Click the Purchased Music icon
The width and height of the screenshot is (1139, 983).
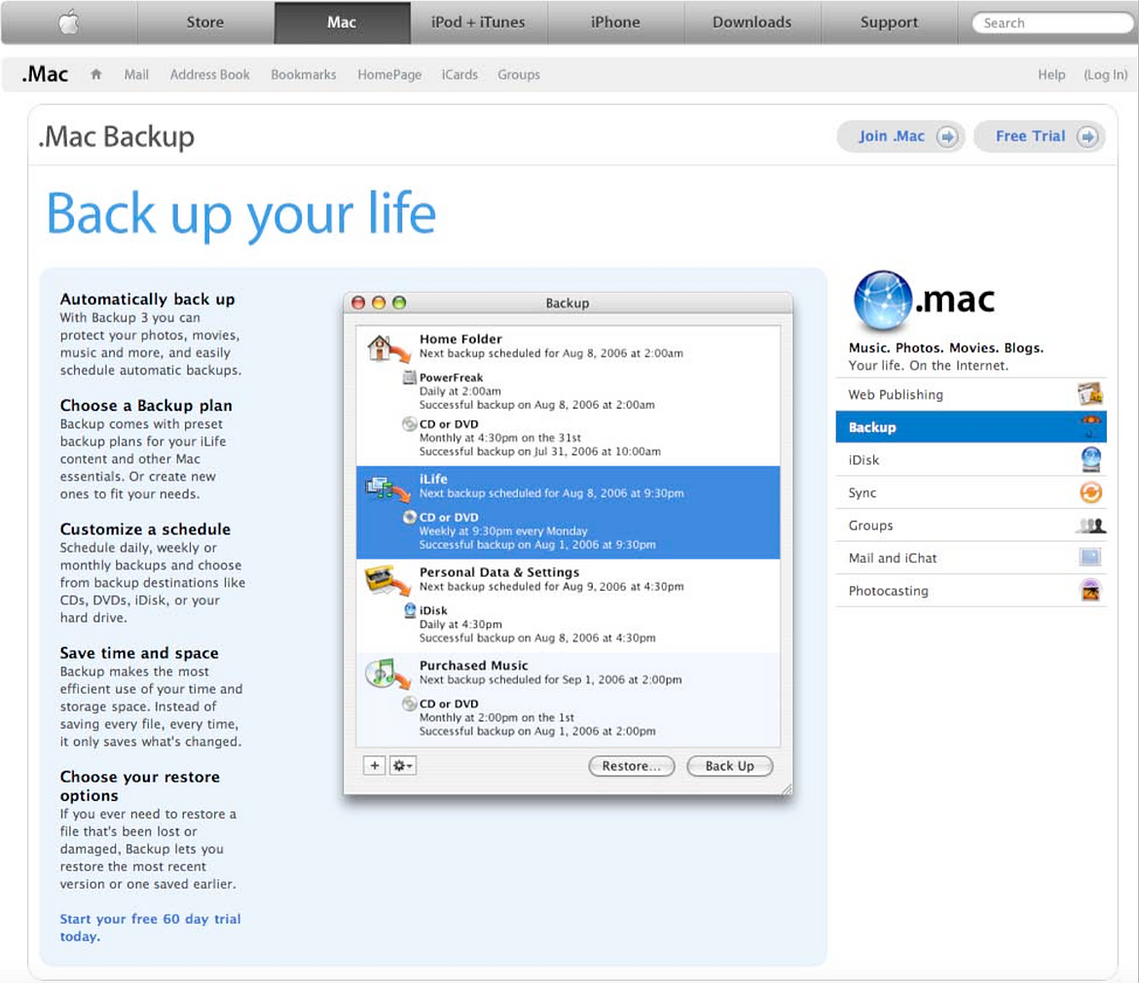point(388,674)
